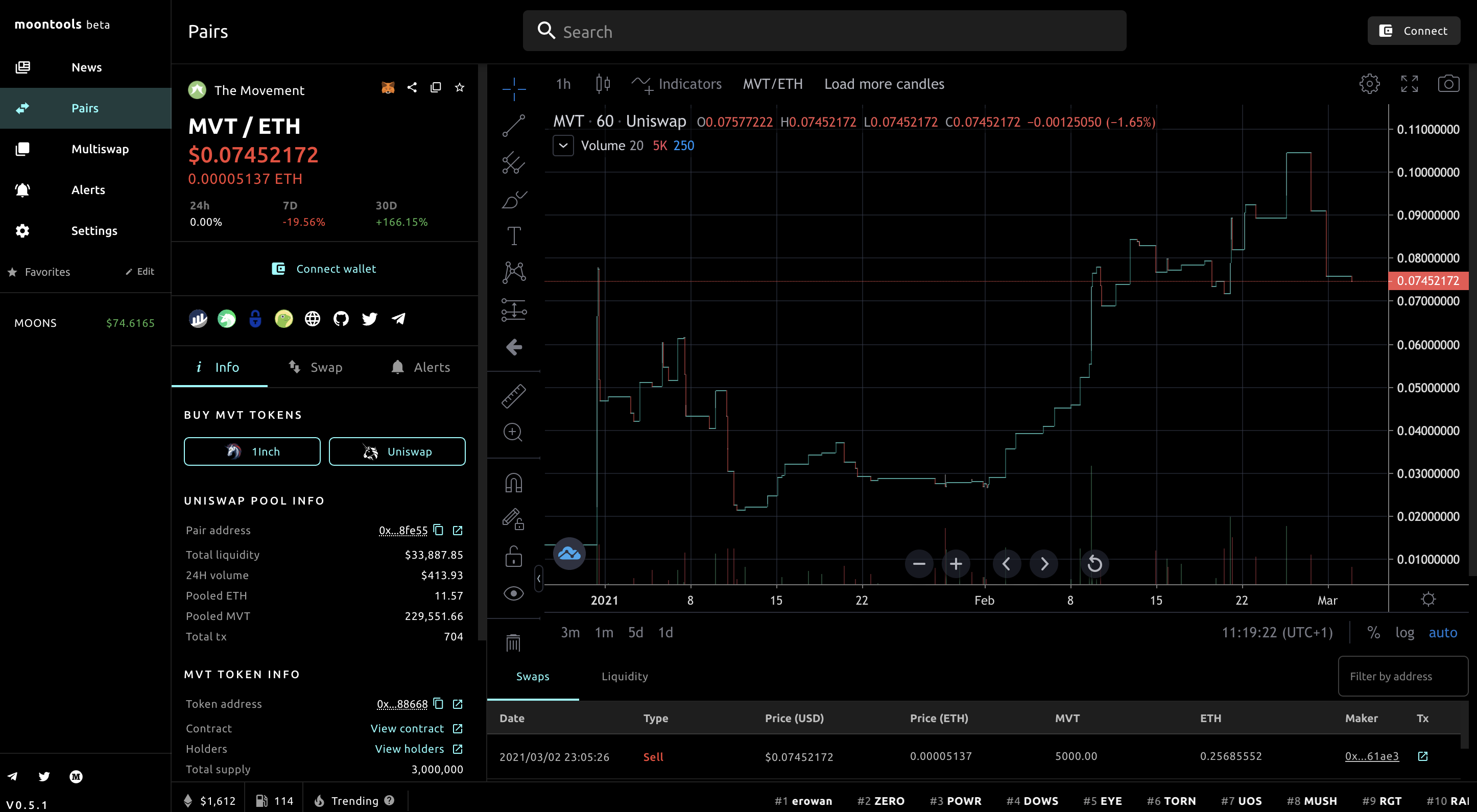Toggle percent scale mode
1477x812 pixels.
pyautogui.click(x=1373, y=633)
